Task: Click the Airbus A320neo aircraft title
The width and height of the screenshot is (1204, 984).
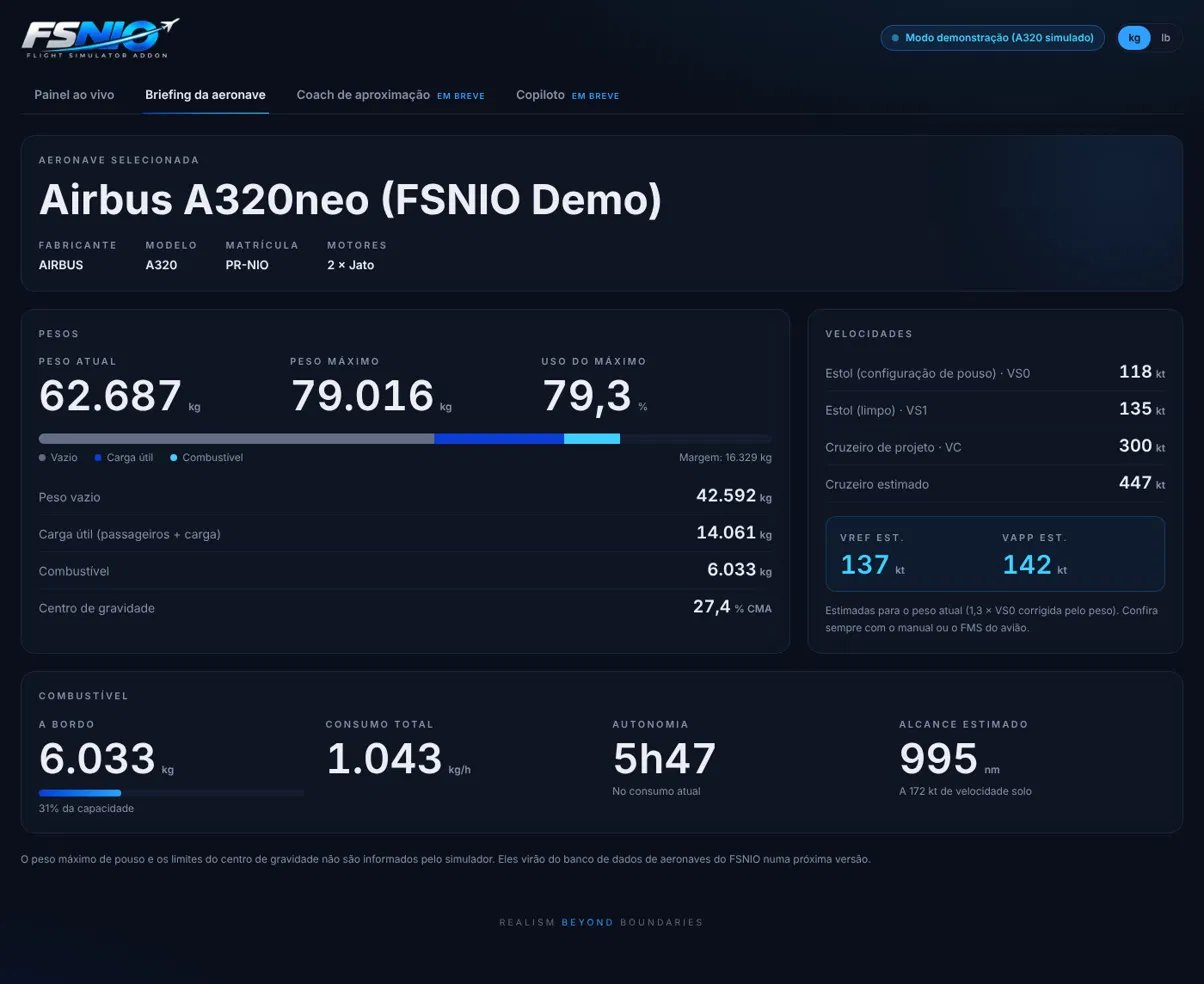Action: [350, 200]
